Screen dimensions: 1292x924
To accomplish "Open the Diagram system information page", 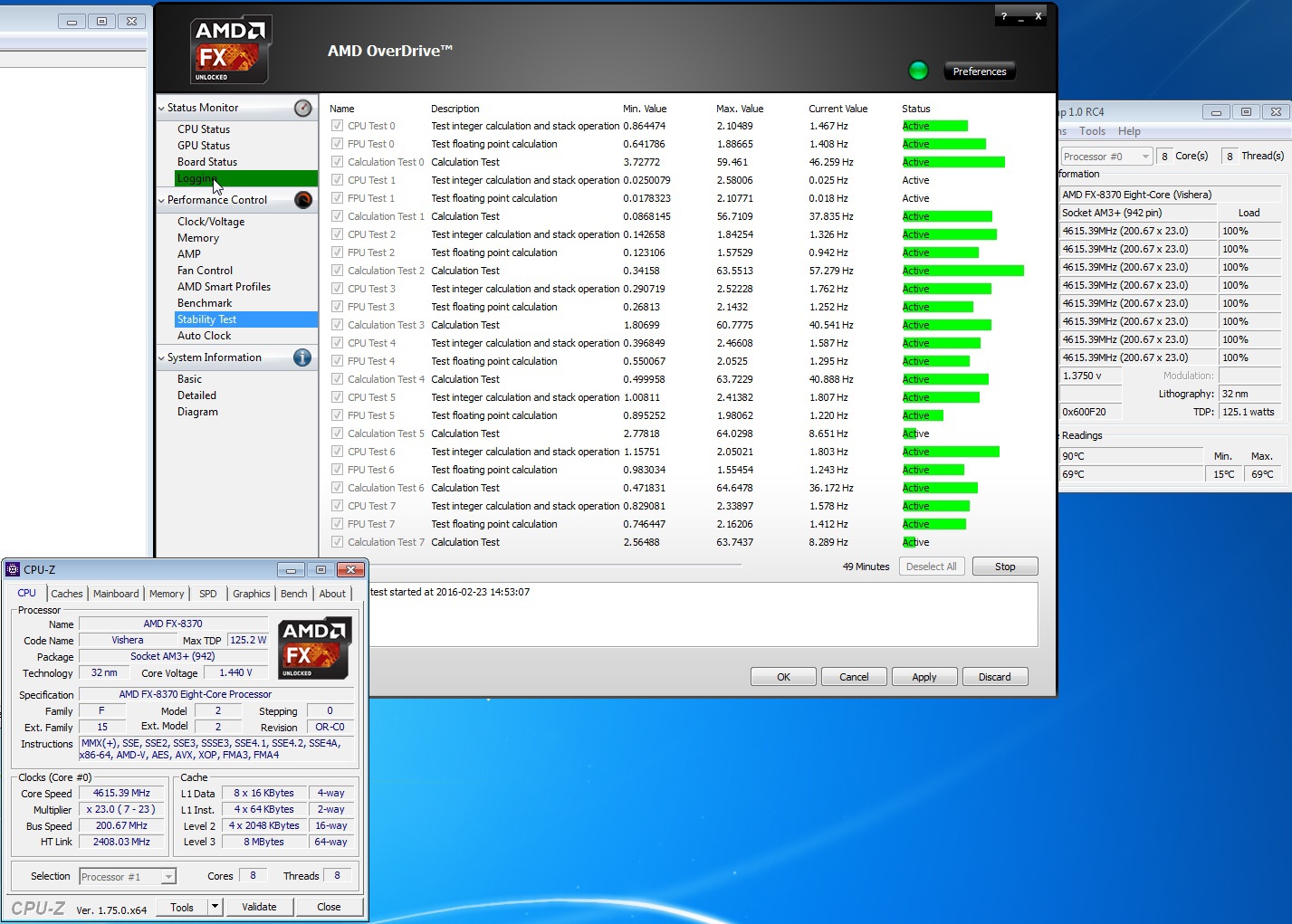I will click(x=197, y=412).
